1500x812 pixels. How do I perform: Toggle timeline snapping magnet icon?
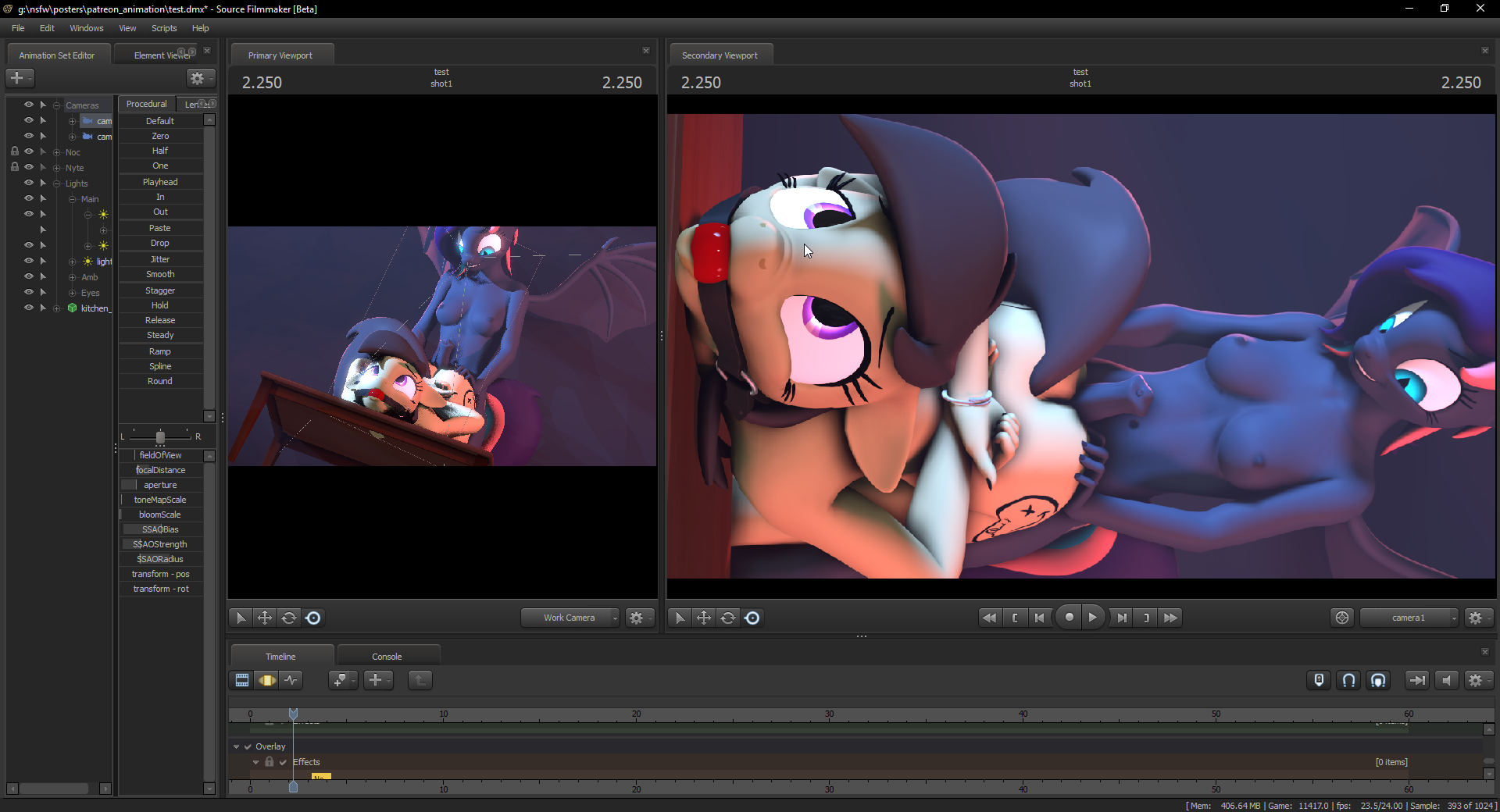pyautogui.click(x=1349, y=680)
